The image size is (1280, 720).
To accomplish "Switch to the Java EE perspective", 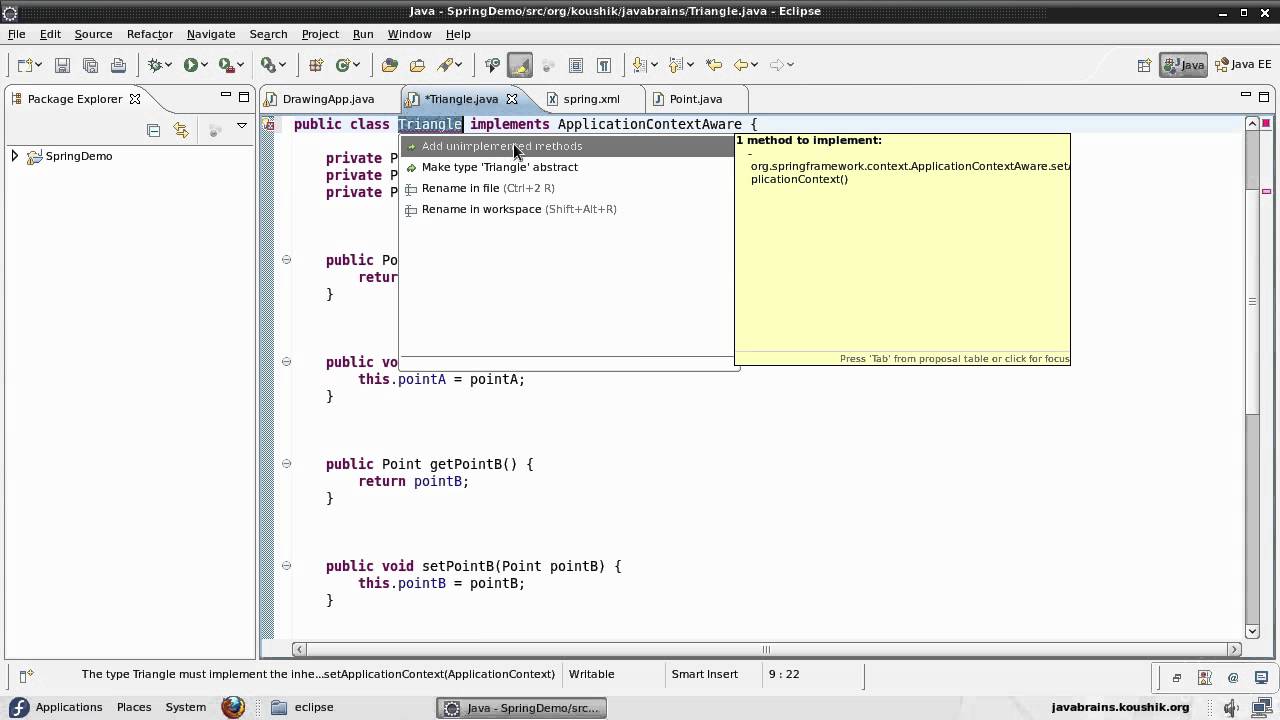I will pos(1243,65).
